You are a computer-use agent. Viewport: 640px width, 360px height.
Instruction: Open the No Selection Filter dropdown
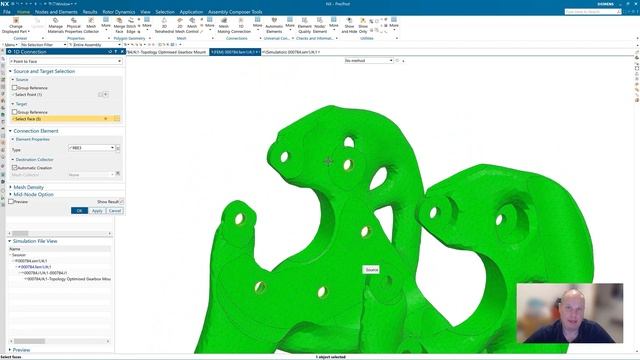point(43,44)
